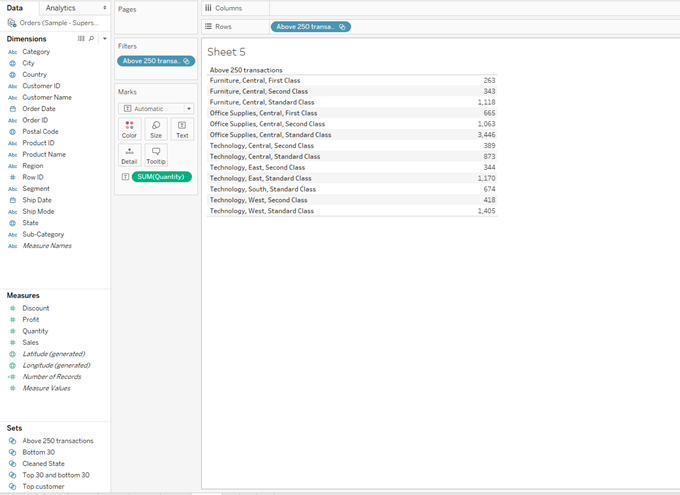Screen dimensions: 680x495
Task: Click the empty Columns shelf field
Action: click(474, 8)
